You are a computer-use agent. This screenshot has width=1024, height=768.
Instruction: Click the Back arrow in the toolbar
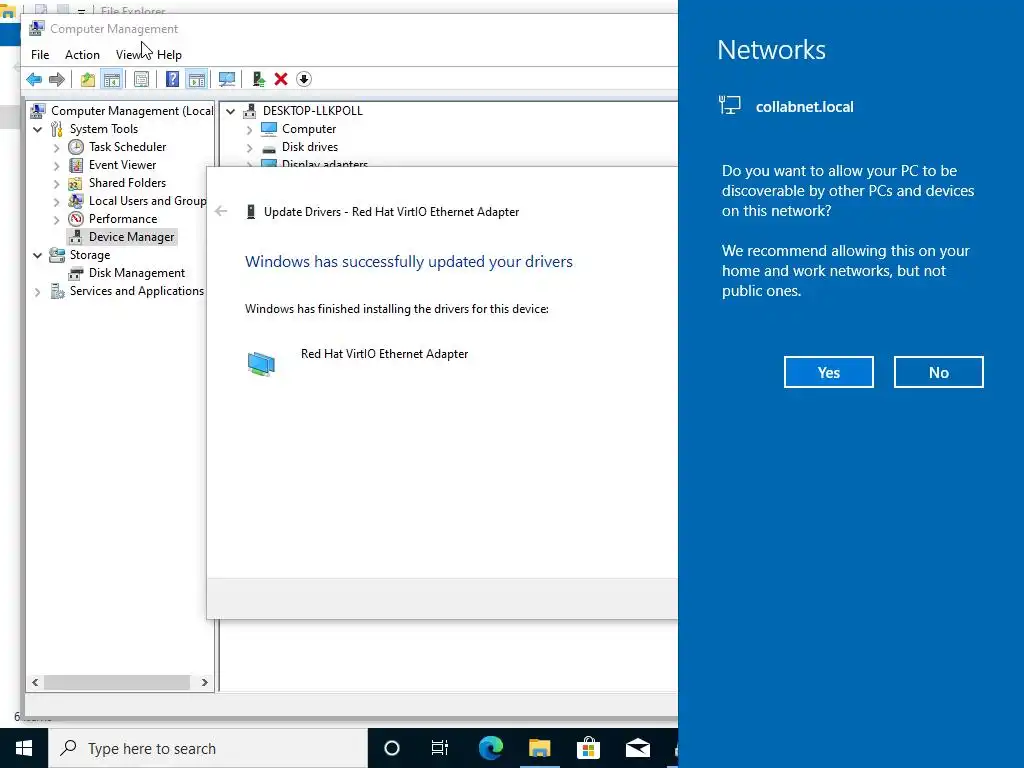34,80
